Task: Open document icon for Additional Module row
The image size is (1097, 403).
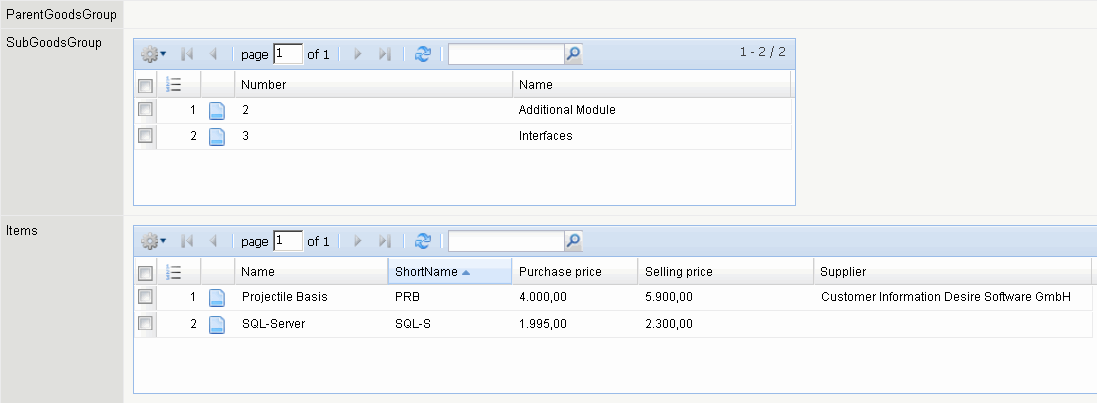Action: [216, 110]
